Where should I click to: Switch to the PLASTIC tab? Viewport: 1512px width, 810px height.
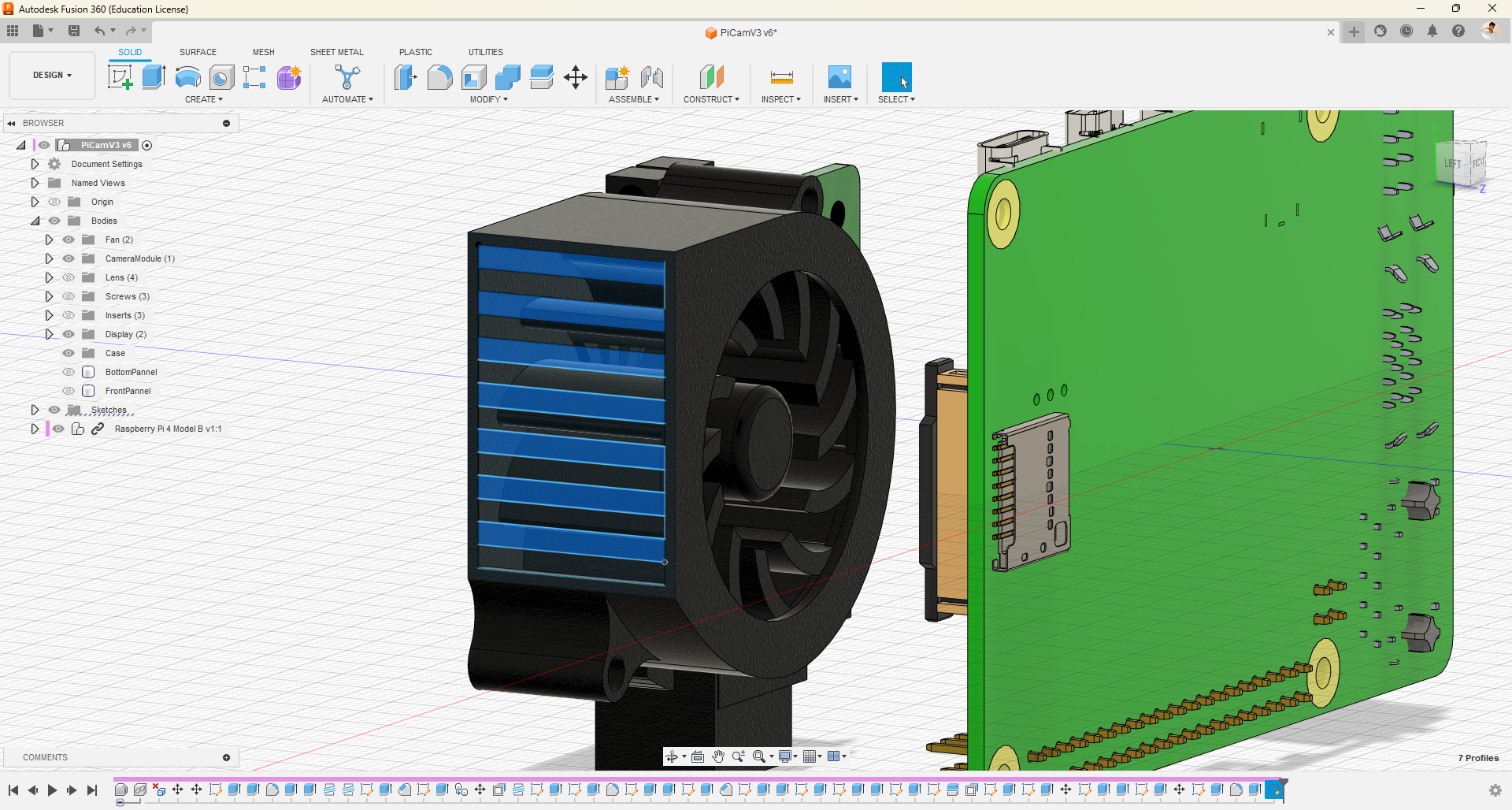pos(416,52)
